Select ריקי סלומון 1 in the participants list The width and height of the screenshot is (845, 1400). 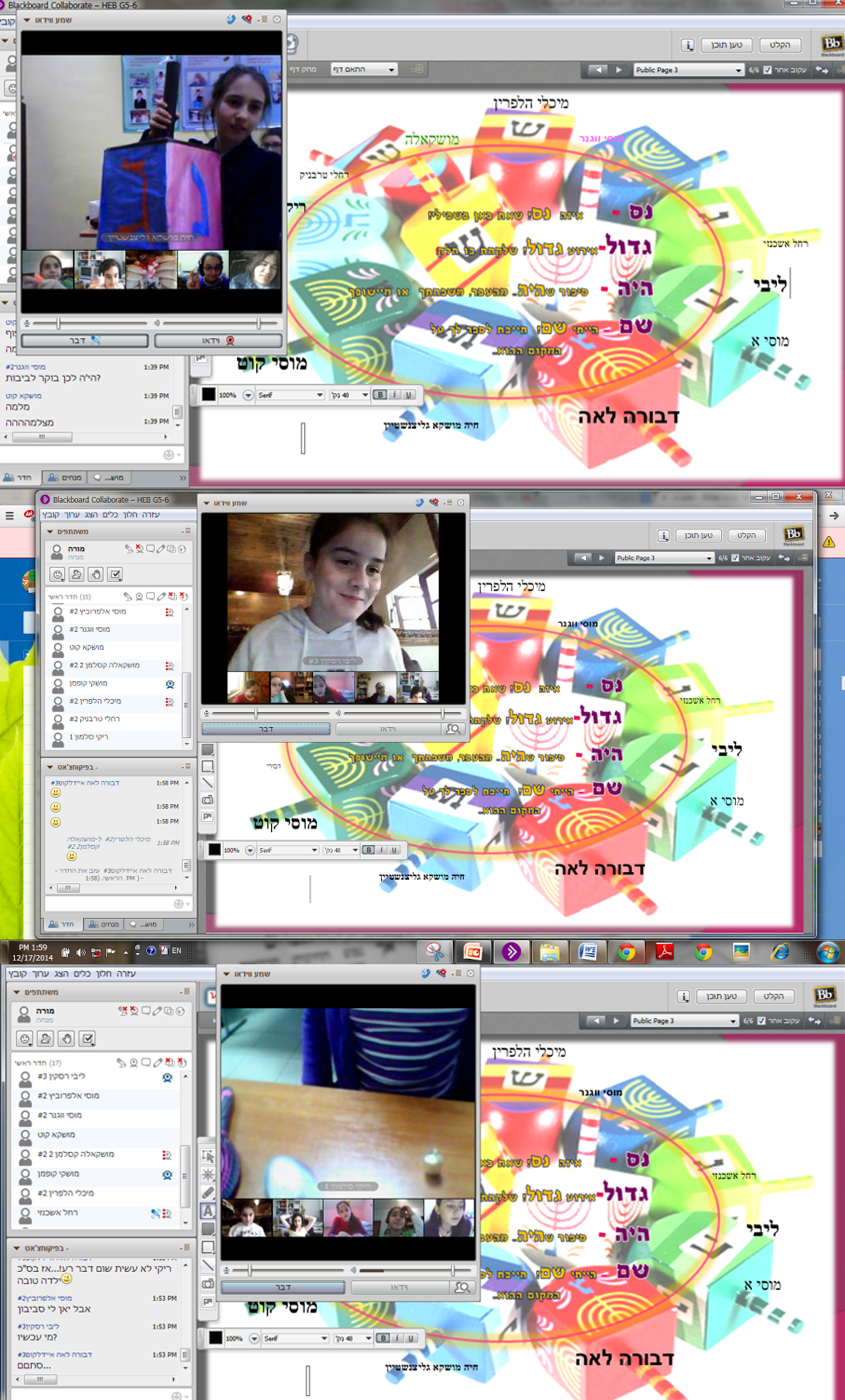tap(88, 737)
